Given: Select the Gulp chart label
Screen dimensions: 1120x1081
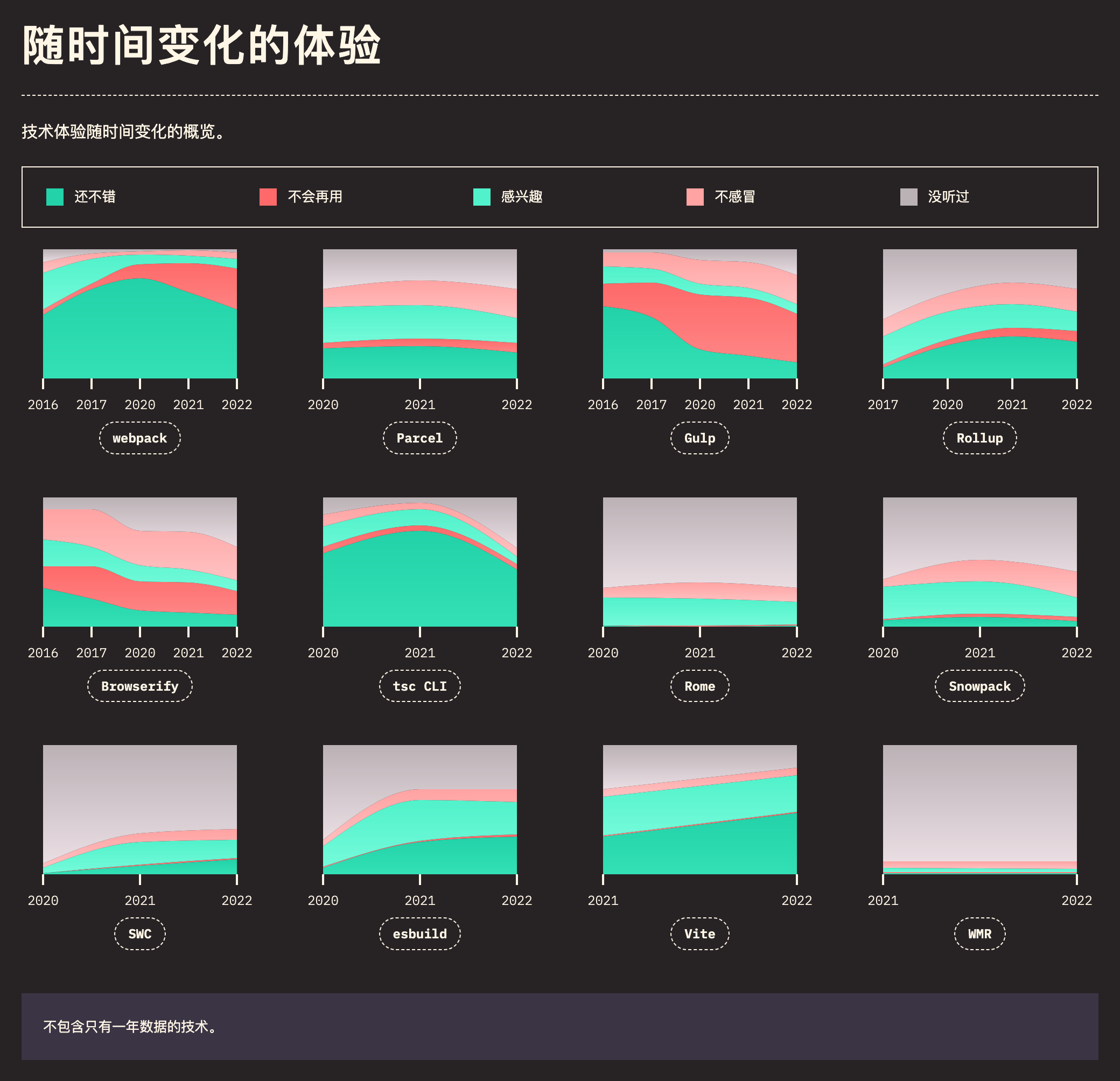Looking at the screenshot, I should point(699,438).
